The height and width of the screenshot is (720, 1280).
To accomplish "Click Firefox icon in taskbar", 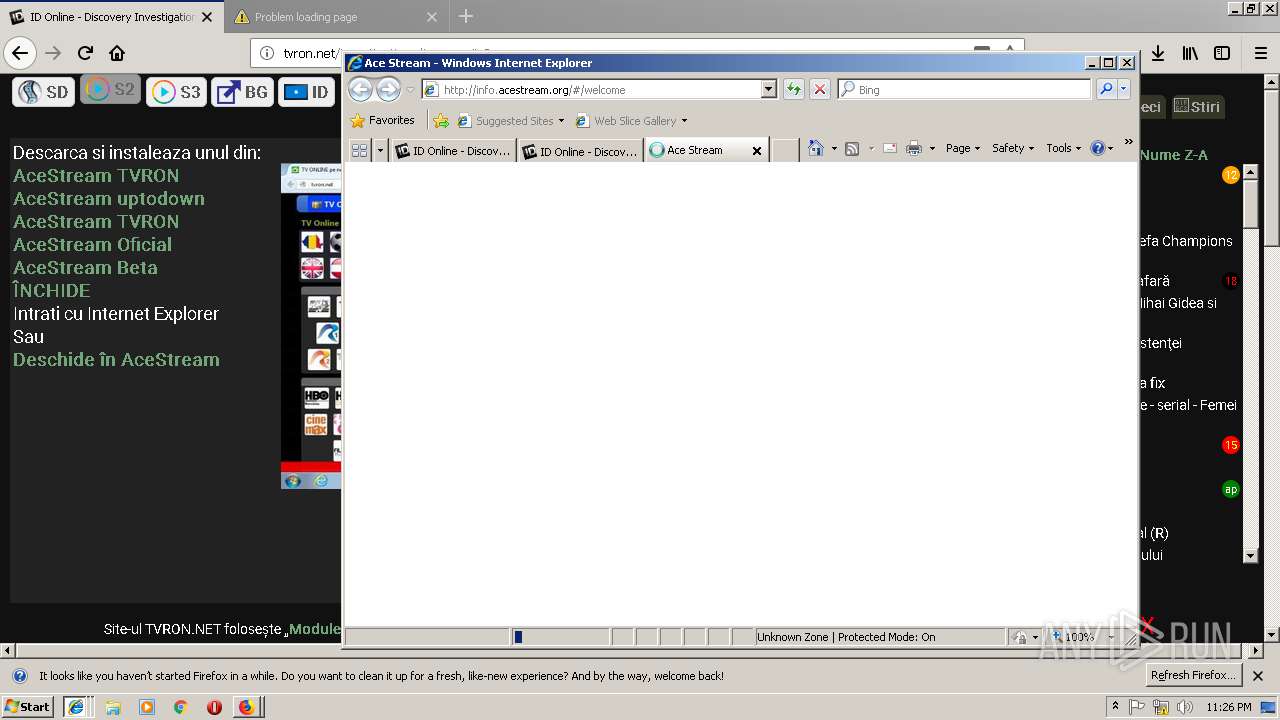I will (246, 706).
